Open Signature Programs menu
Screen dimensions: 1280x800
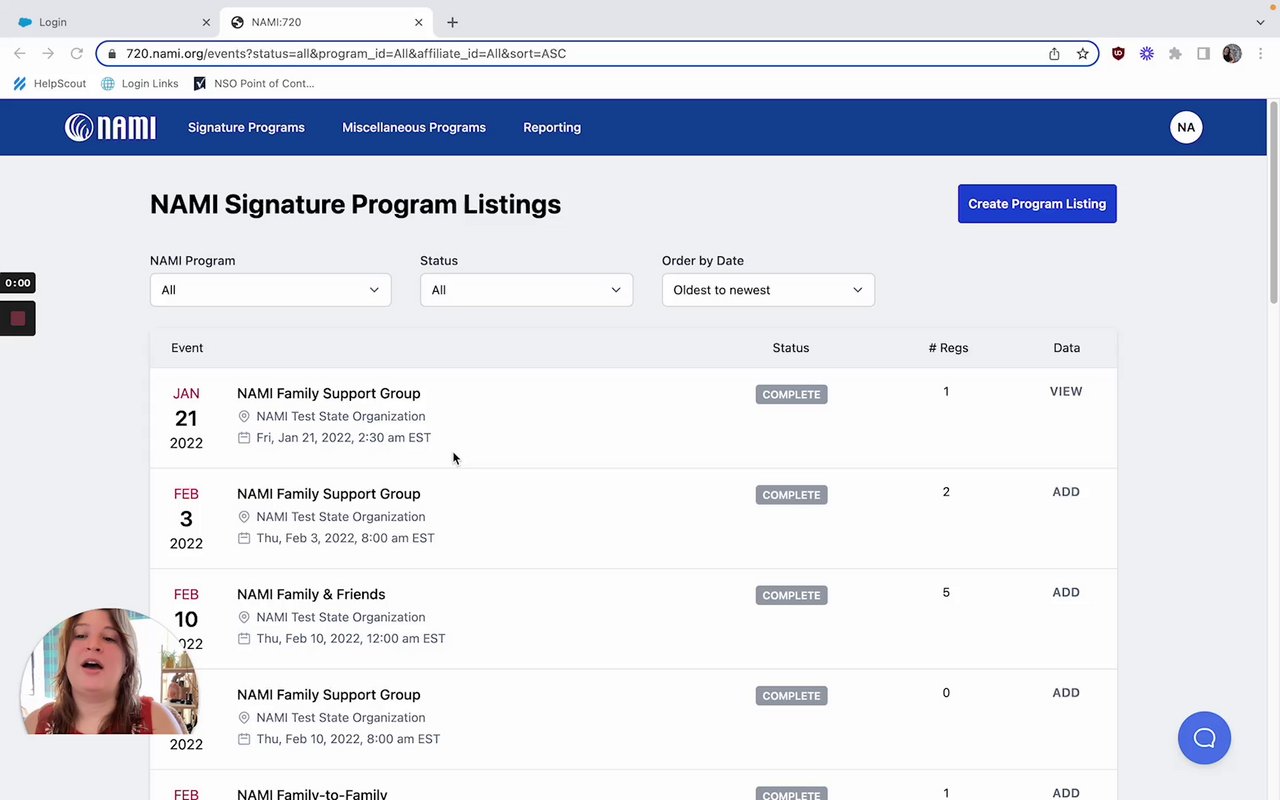coord(246,127)
